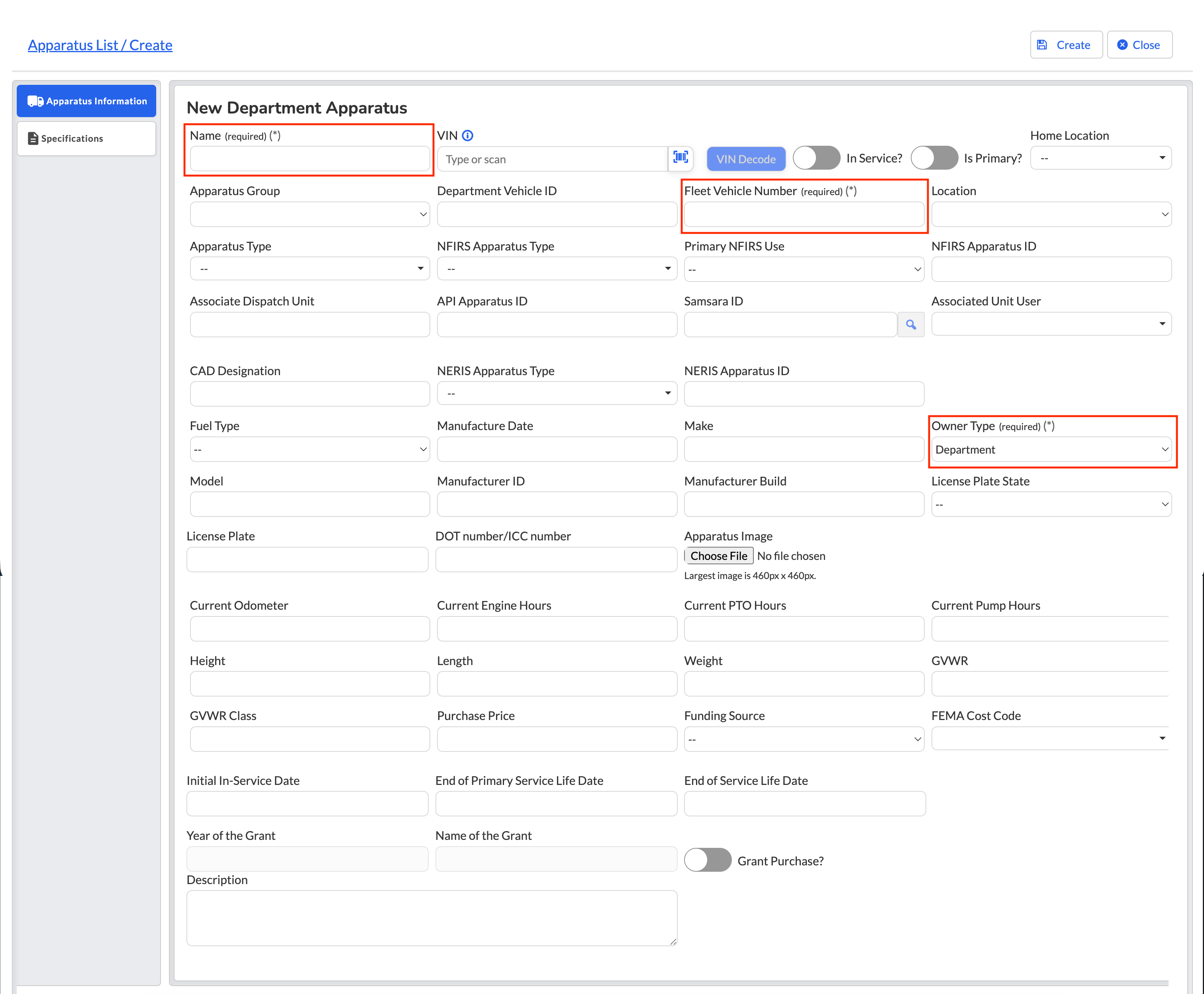
Task: Click the CAD Designation field
Action: point(309,394)
